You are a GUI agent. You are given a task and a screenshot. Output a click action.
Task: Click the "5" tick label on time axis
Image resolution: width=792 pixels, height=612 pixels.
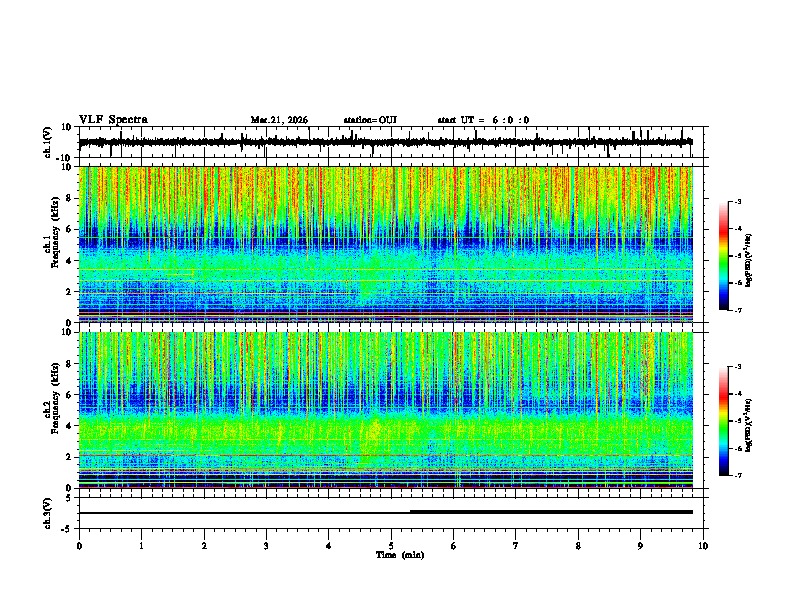[x=391, y=546]
